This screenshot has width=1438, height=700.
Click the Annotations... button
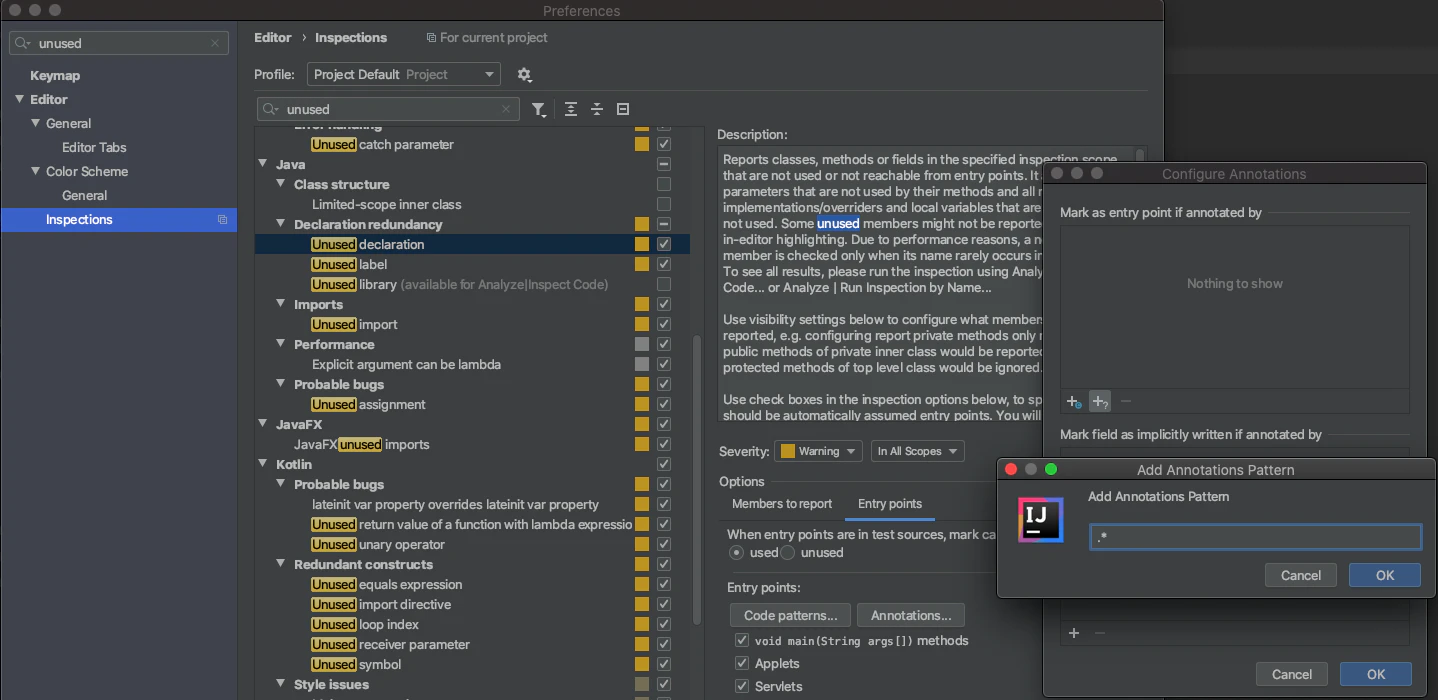pyautogui.click(x=911, y=615)
